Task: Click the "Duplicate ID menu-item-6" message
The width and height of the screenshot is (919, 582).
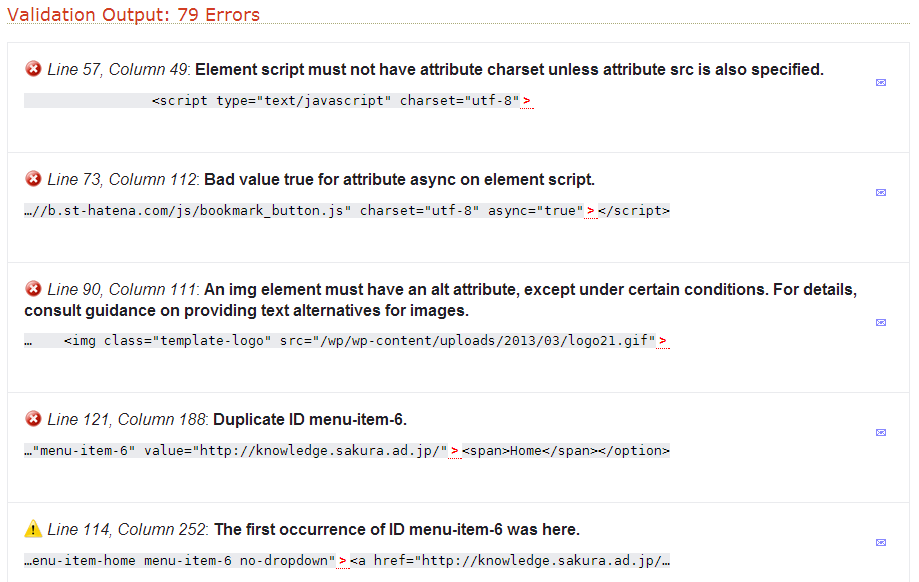Action: (310, 419)
